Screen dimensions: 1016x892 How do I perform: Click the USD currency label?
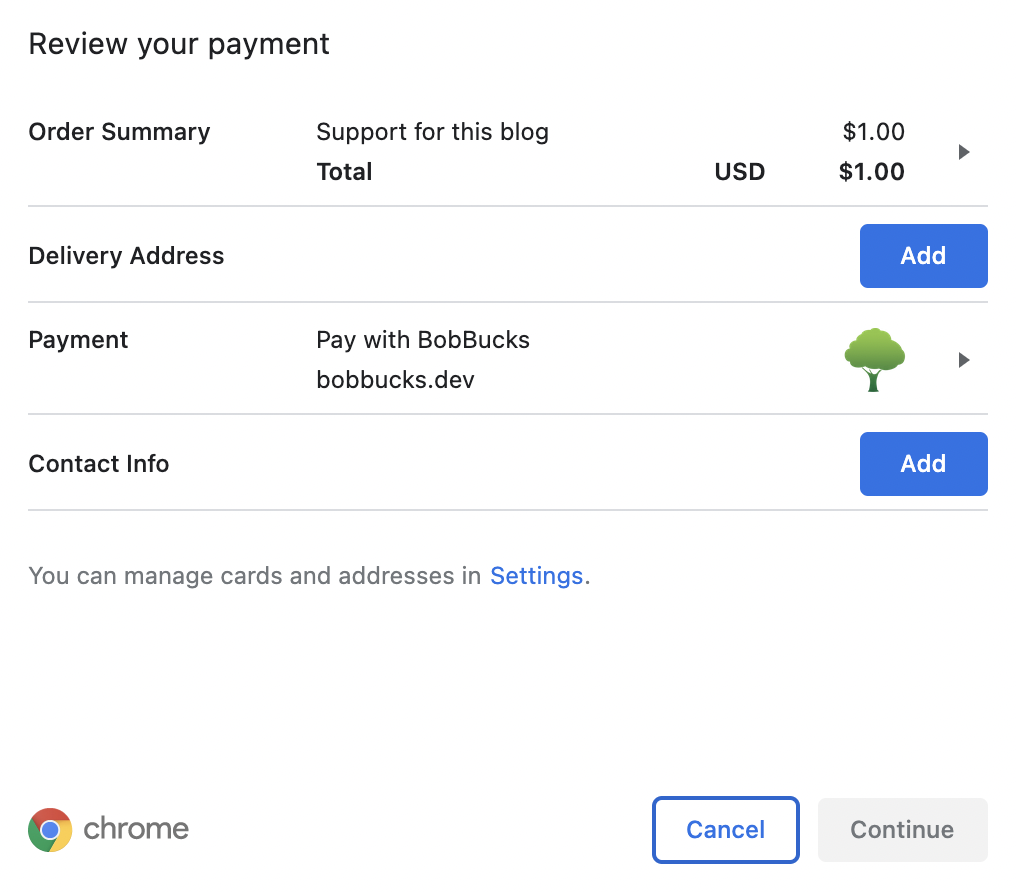pos(739,172)
